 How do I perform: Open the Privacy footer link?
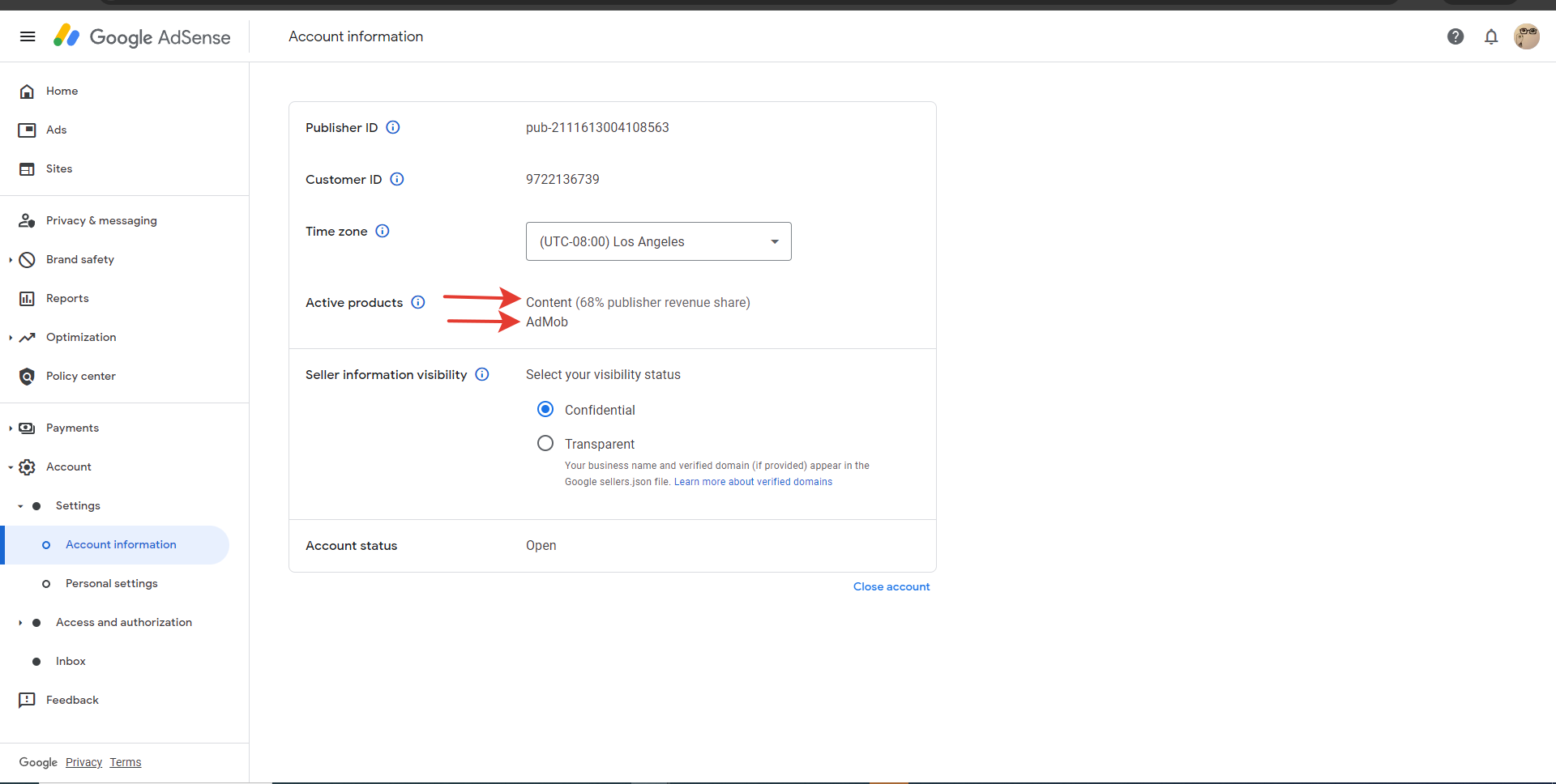click(83, 762)
